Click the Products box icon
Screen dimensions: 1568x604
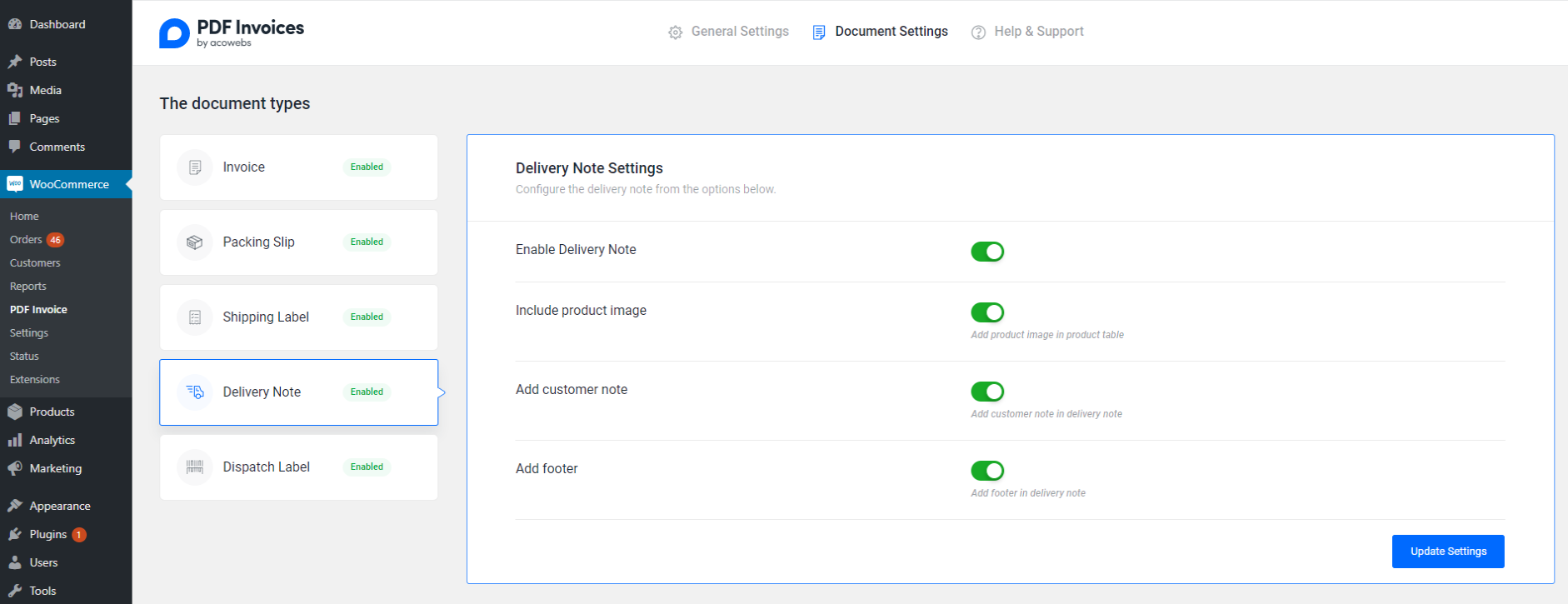click(14, 412)
